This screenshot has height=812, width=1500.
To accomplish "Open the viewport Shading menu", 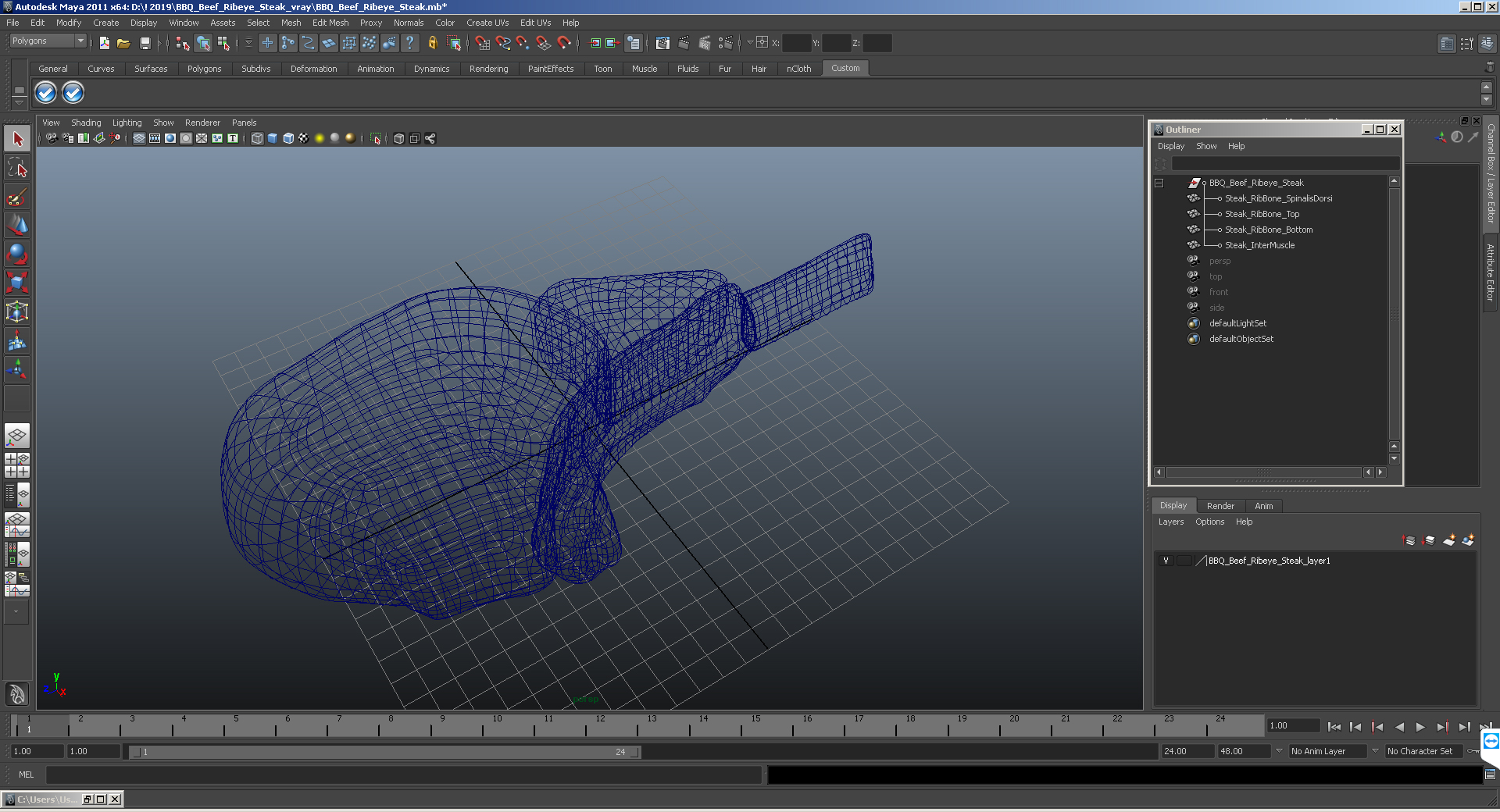I will [86, 123].
